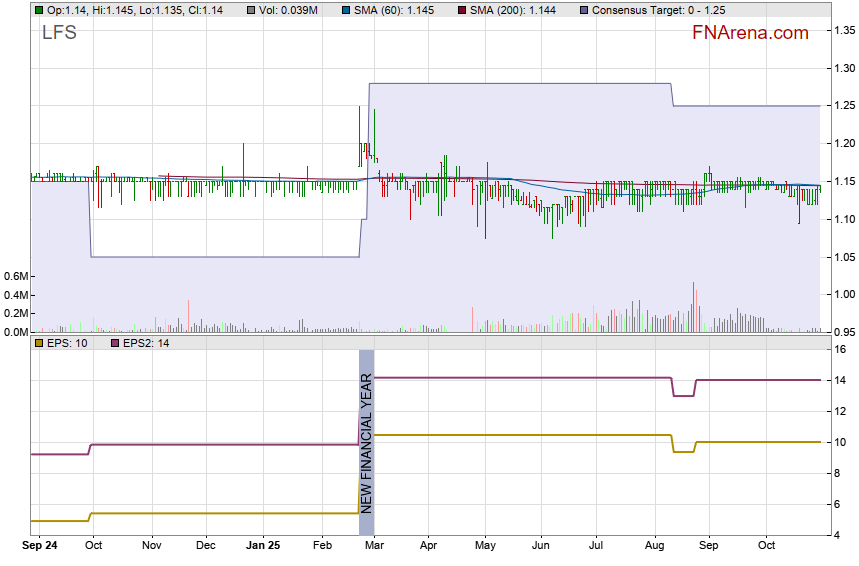The image size is (859, 566).
Task: Click the purple EPS2: 14 legend marker
Action: click(x=115, y=343)
